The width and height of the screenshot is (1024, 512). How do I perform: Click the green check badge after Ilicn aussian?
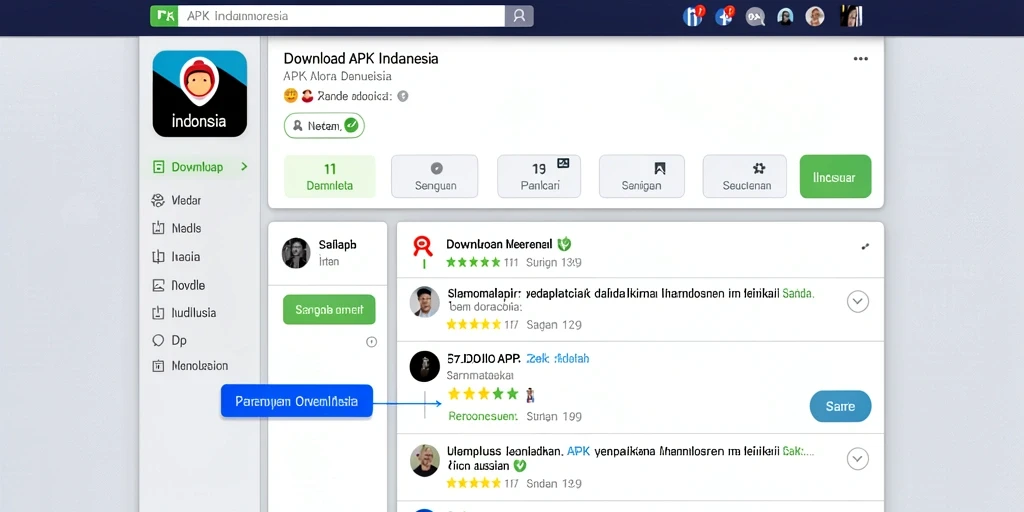pos(520,466)
